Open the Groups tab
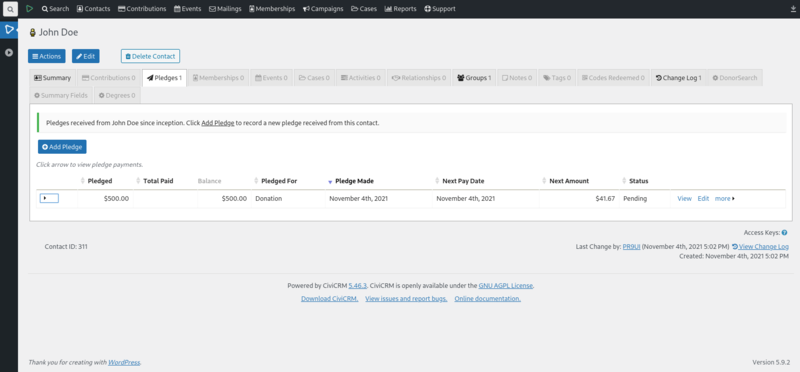Screen dimensions: 800x372 pos(474,78)
